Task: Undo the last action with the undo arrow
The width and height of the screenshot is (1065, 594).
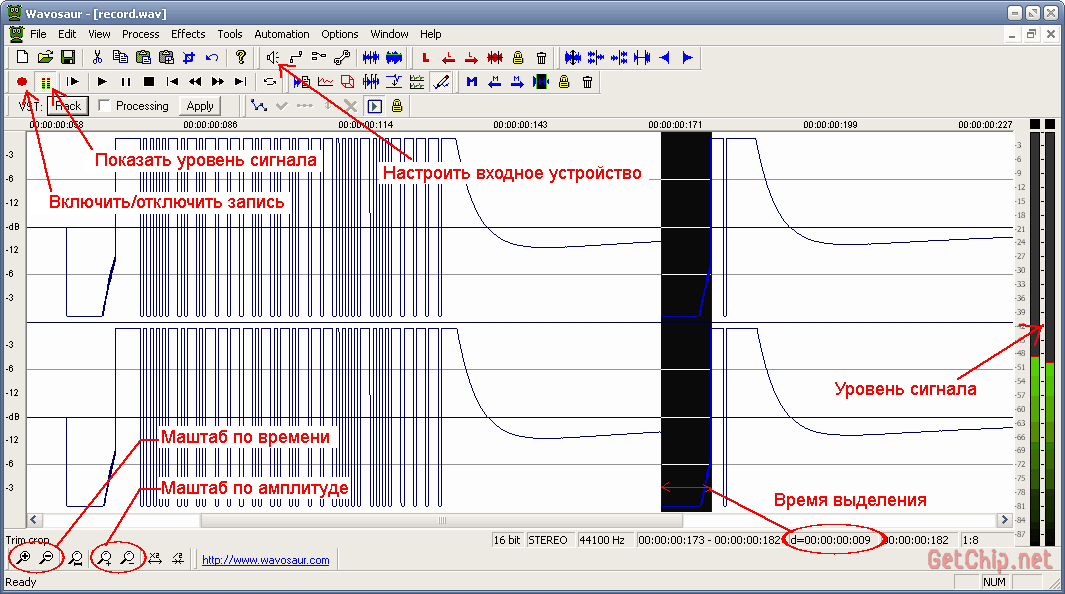Action: pos(212,58)
